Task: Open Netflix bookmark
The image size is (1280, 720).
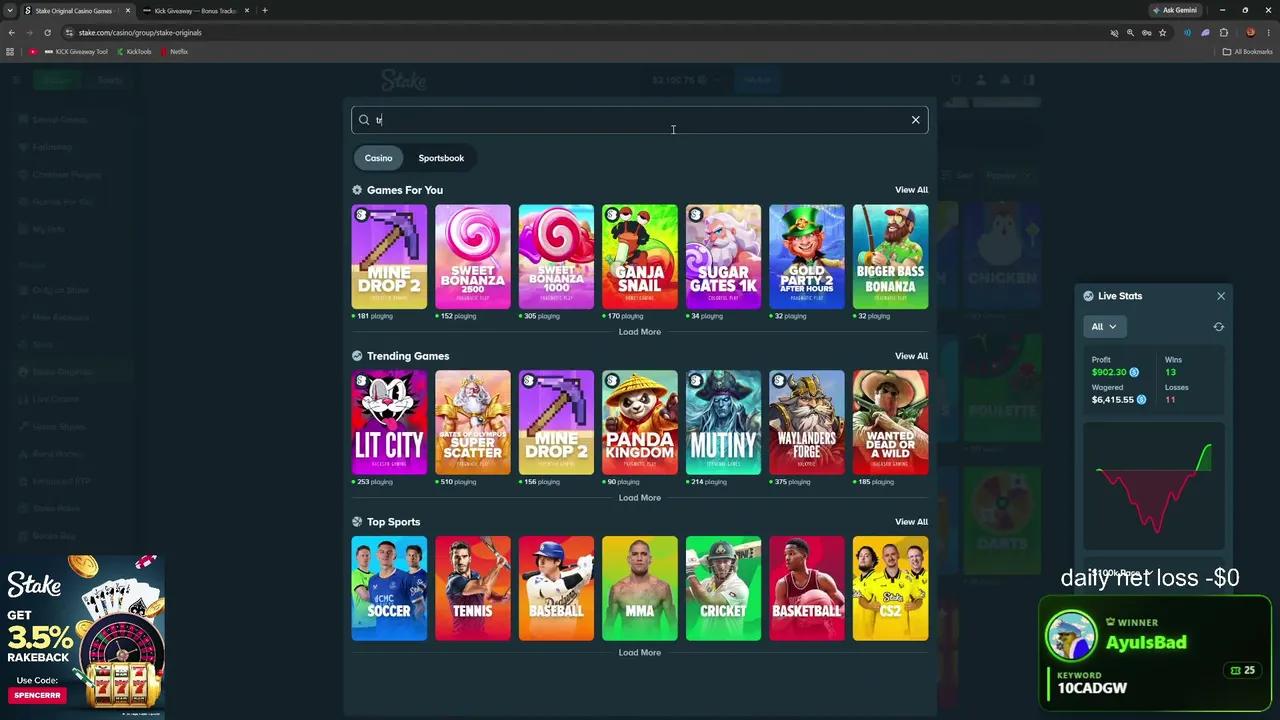Action: tap(174, 52)
